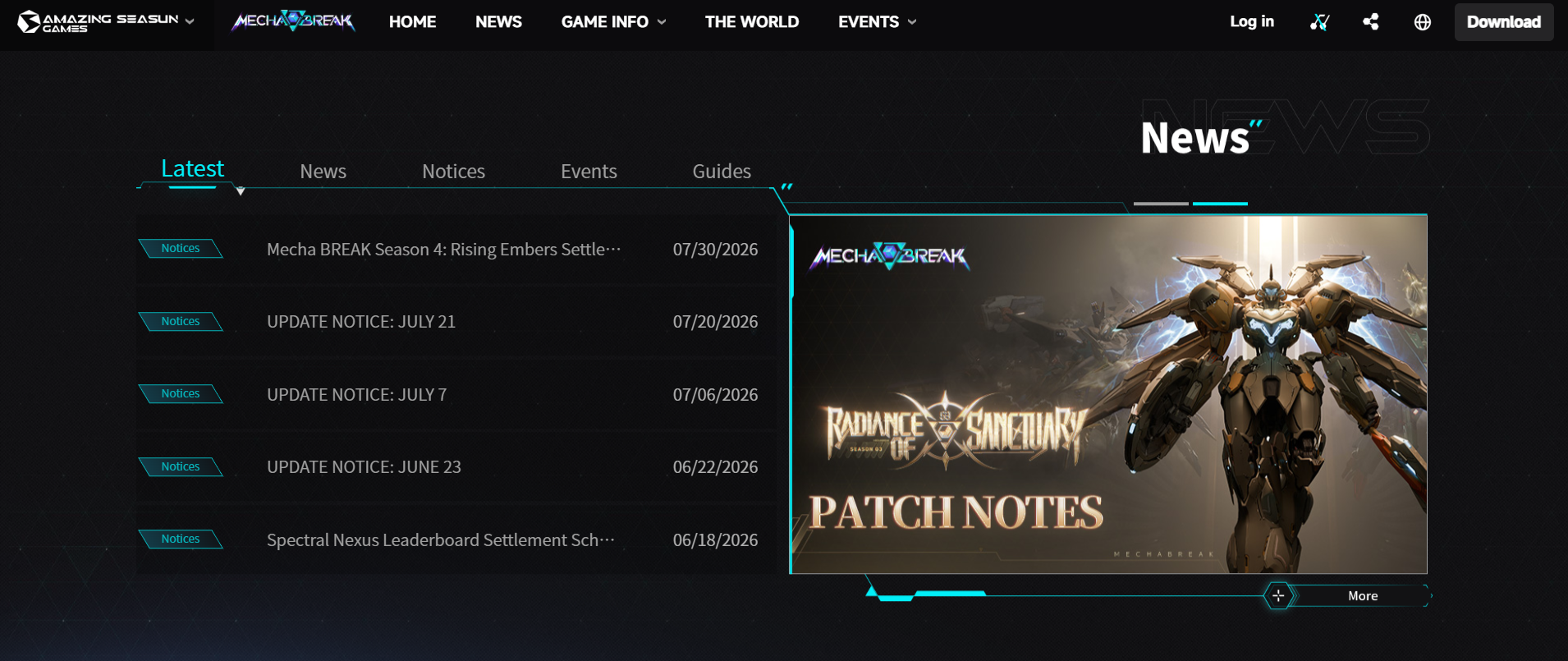Click the date 06/18/2026
This screenshot has width=1568, height=661.
click(715, 540)
